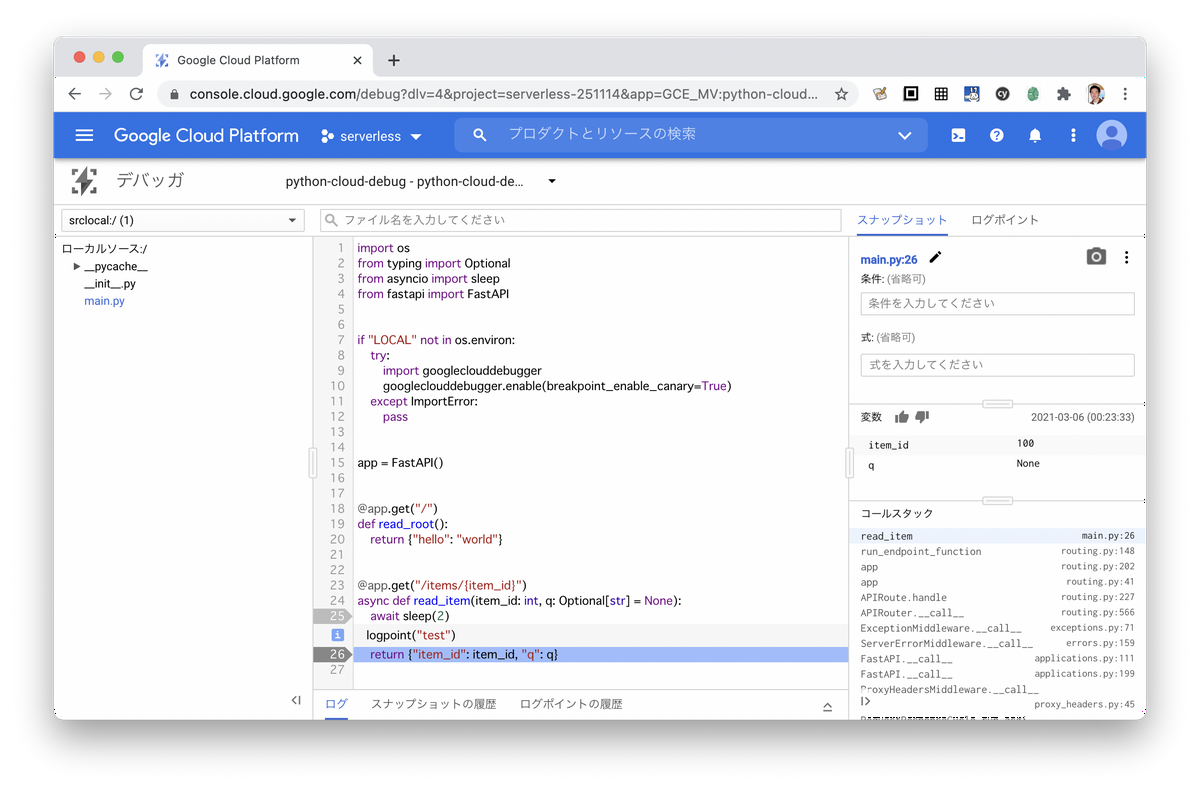This screenshot has width=1200, height=791.
Task: Open main.py in the file tree
Action: pyautogui.click(x=104, y=301)
